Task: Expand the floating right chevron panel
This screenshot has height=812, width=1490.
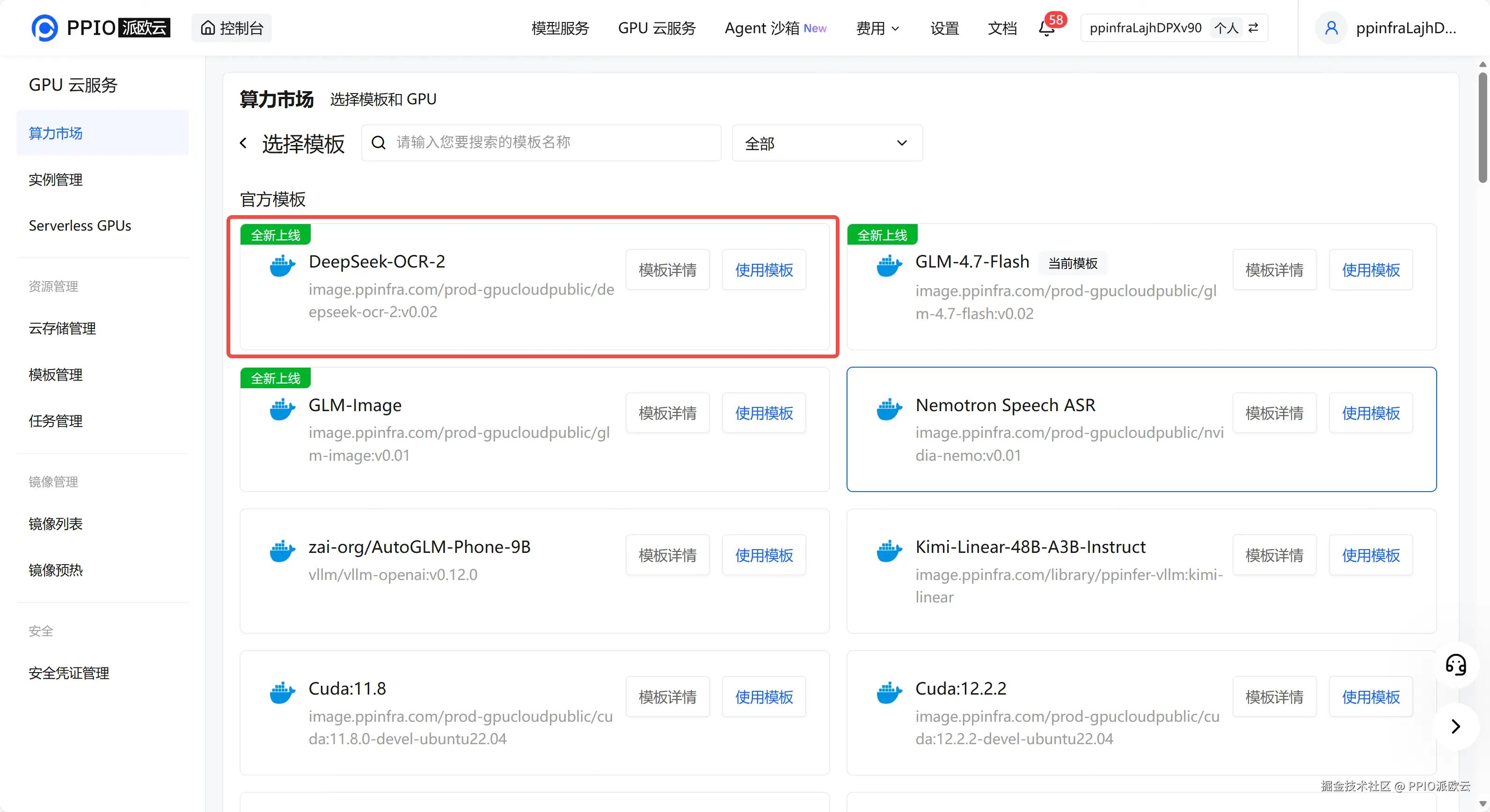Action: point(1455,726)
